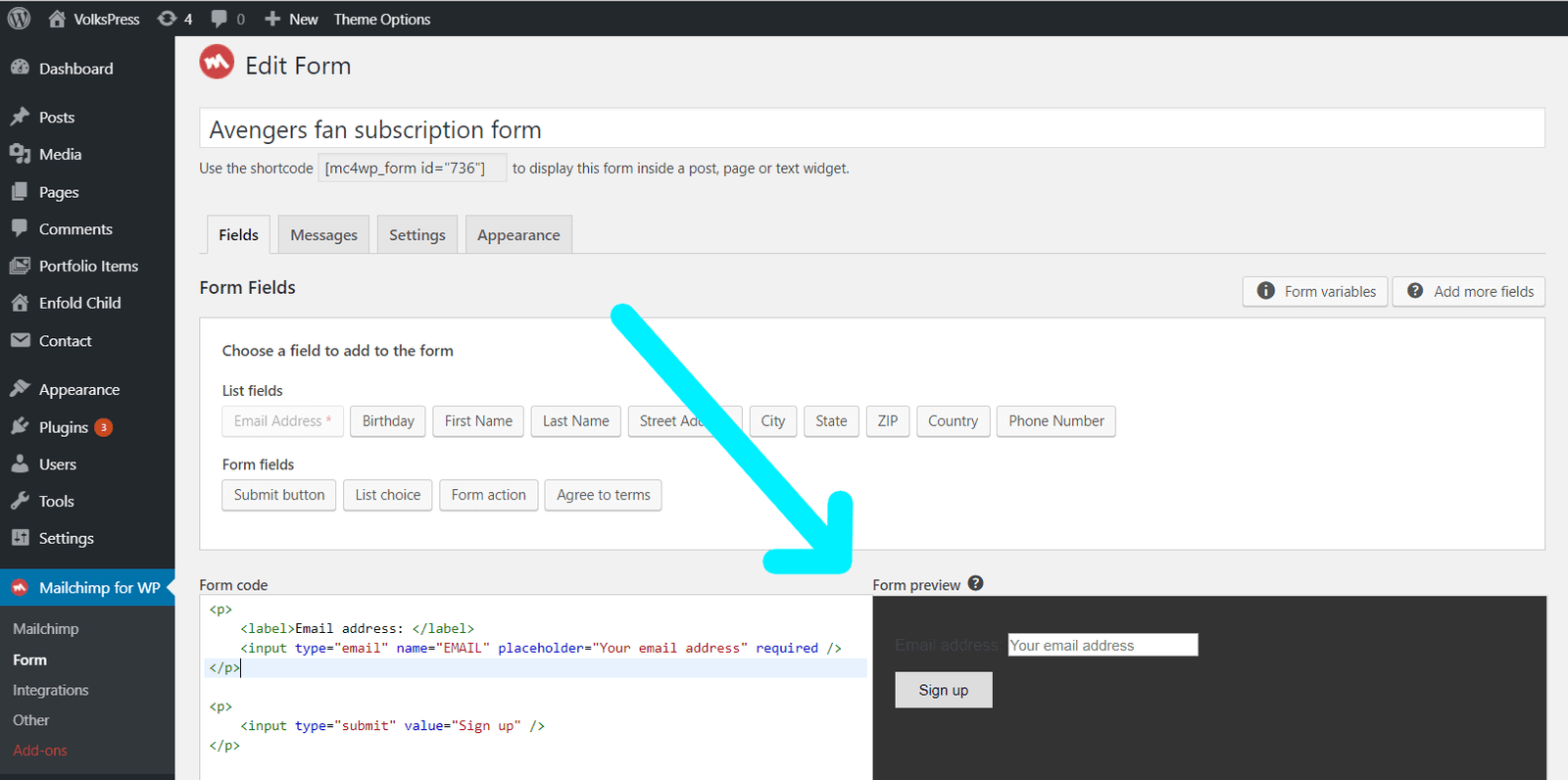Click the Enfold Child home icon
The height and width of the screenshot is (780, 1568).
coord(20,303)
